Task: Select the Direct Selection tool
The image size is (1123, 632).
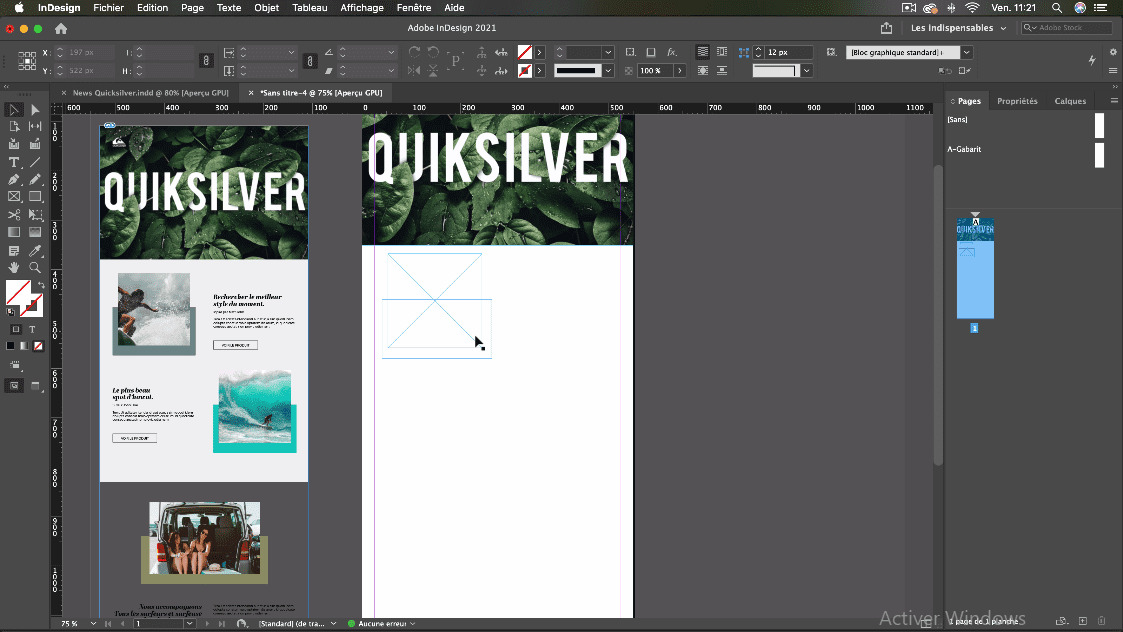Action: coord(34,110)
